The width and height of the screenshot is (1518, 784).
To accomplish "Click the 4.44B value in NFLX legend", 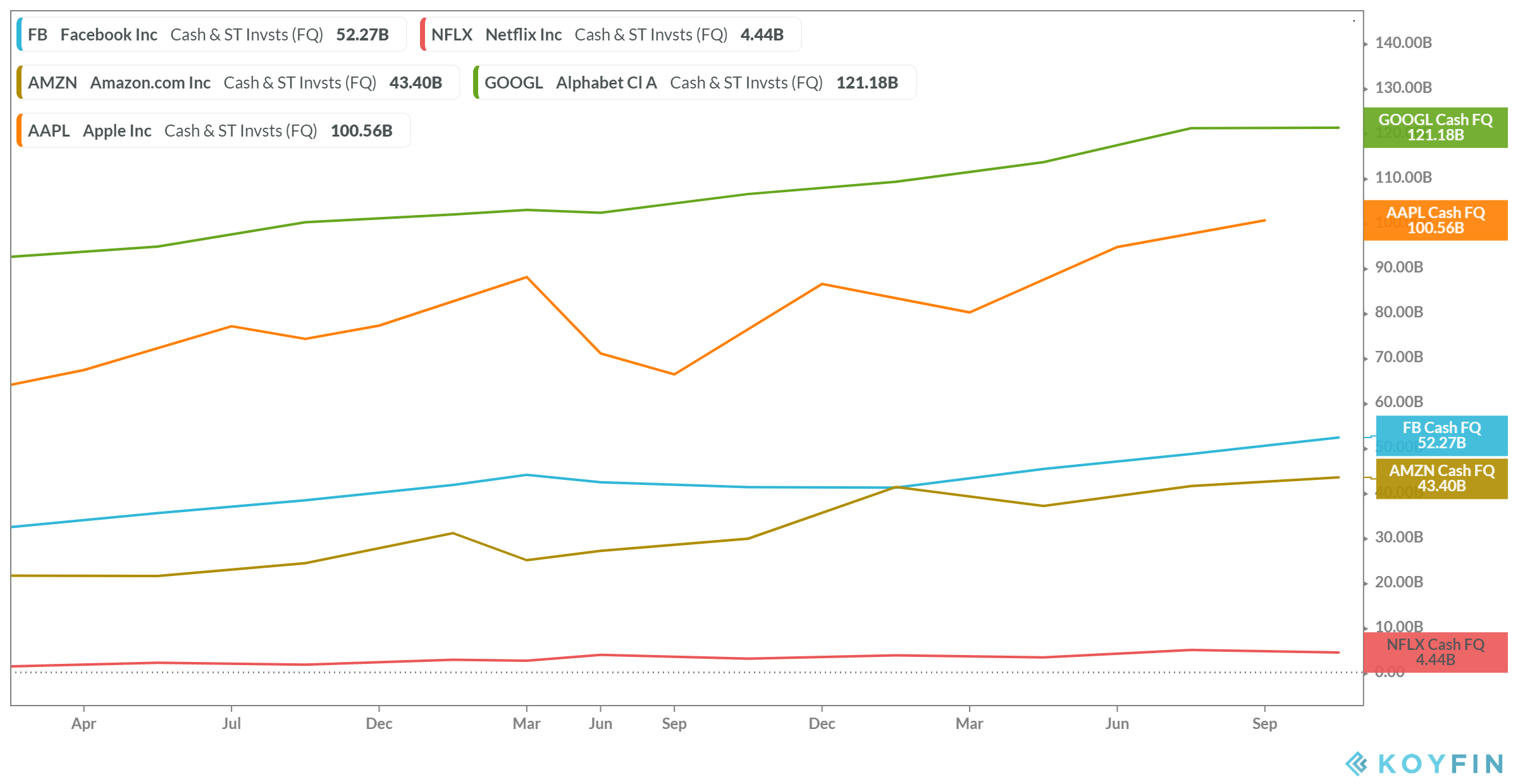I will coord(762,35).
